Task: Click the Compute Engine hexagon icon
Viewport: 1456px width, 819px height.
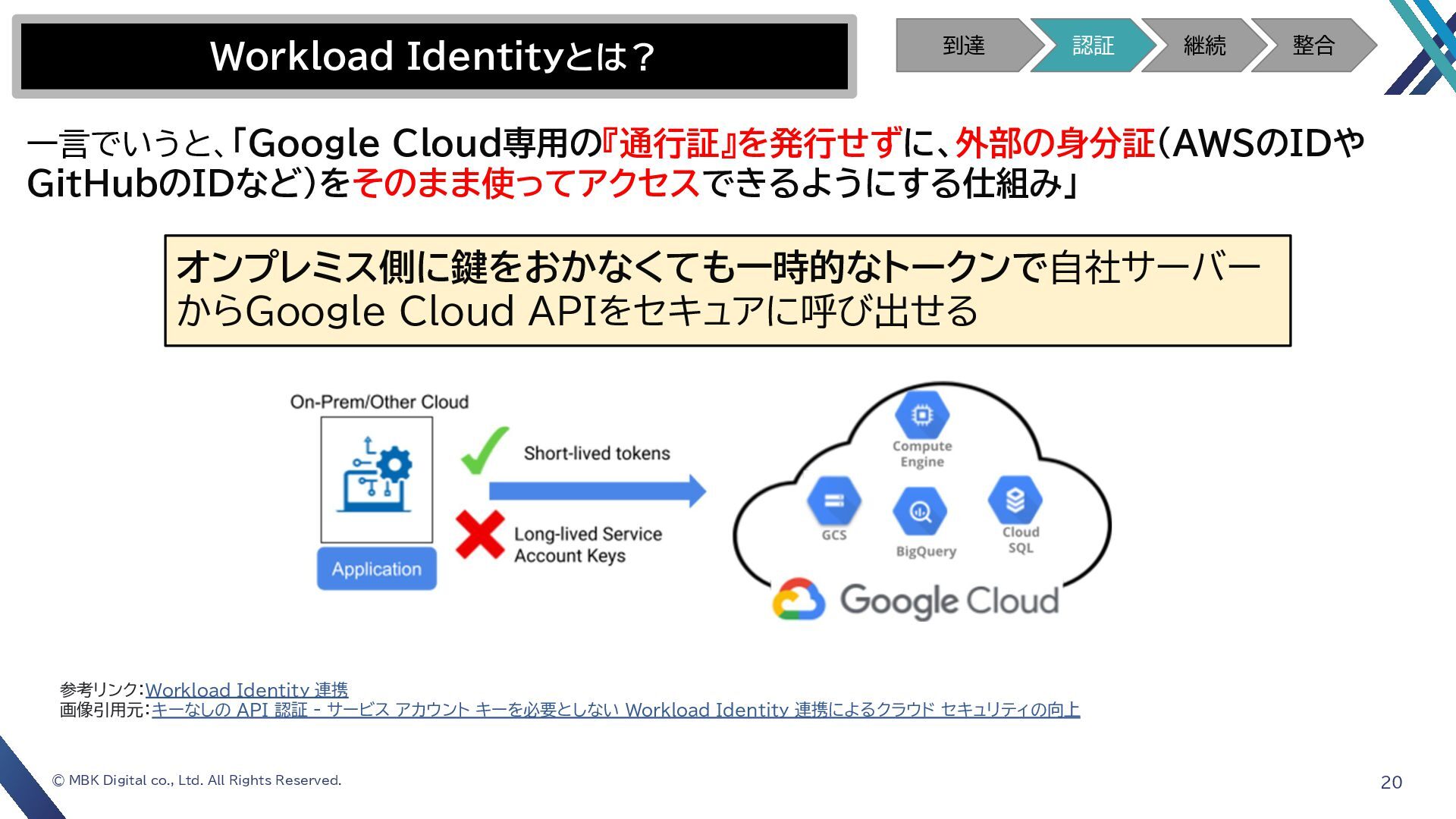Action: pos(921,415)
